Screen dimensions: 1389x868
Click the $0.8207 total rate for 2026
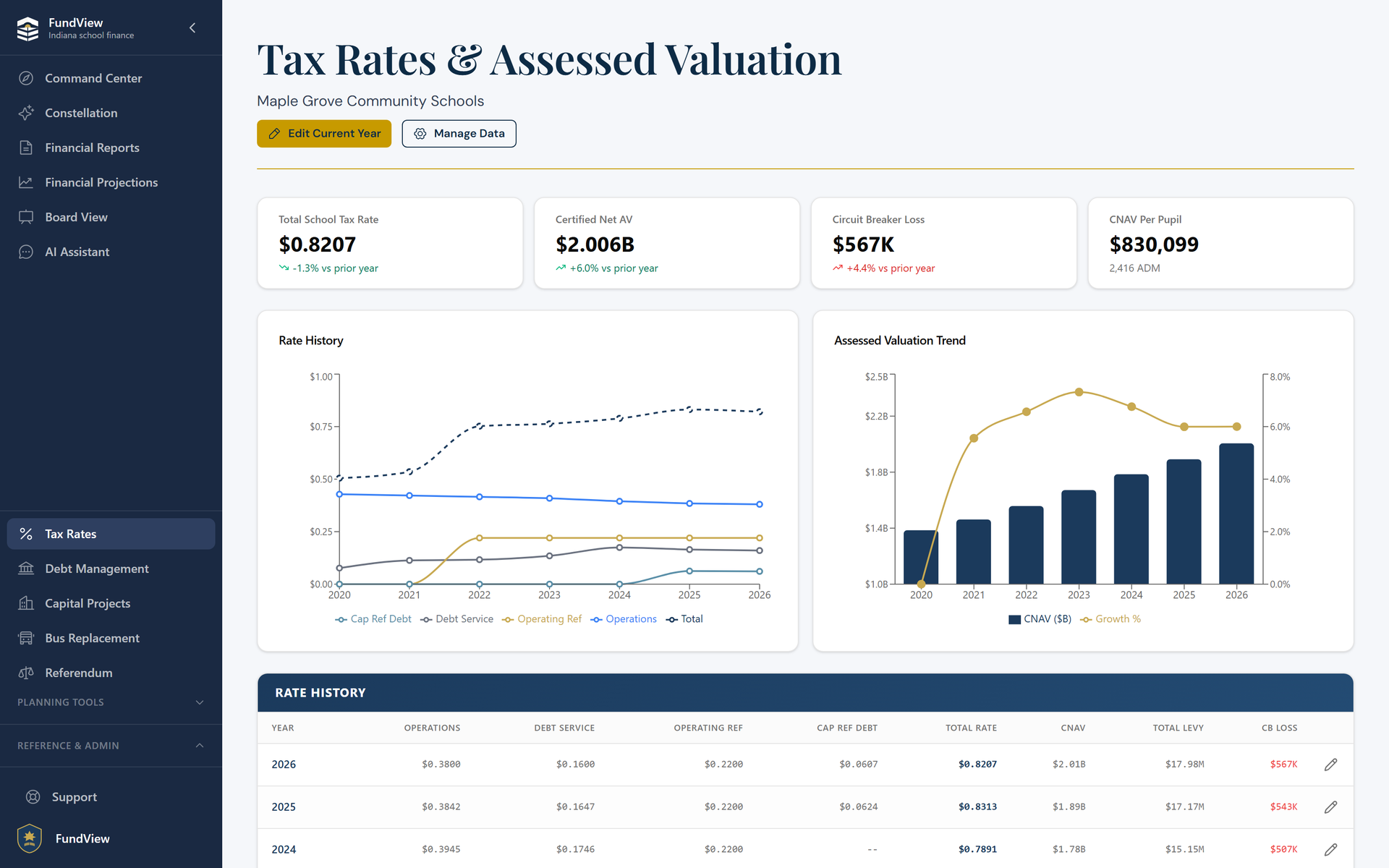click(x=977, y=765)
